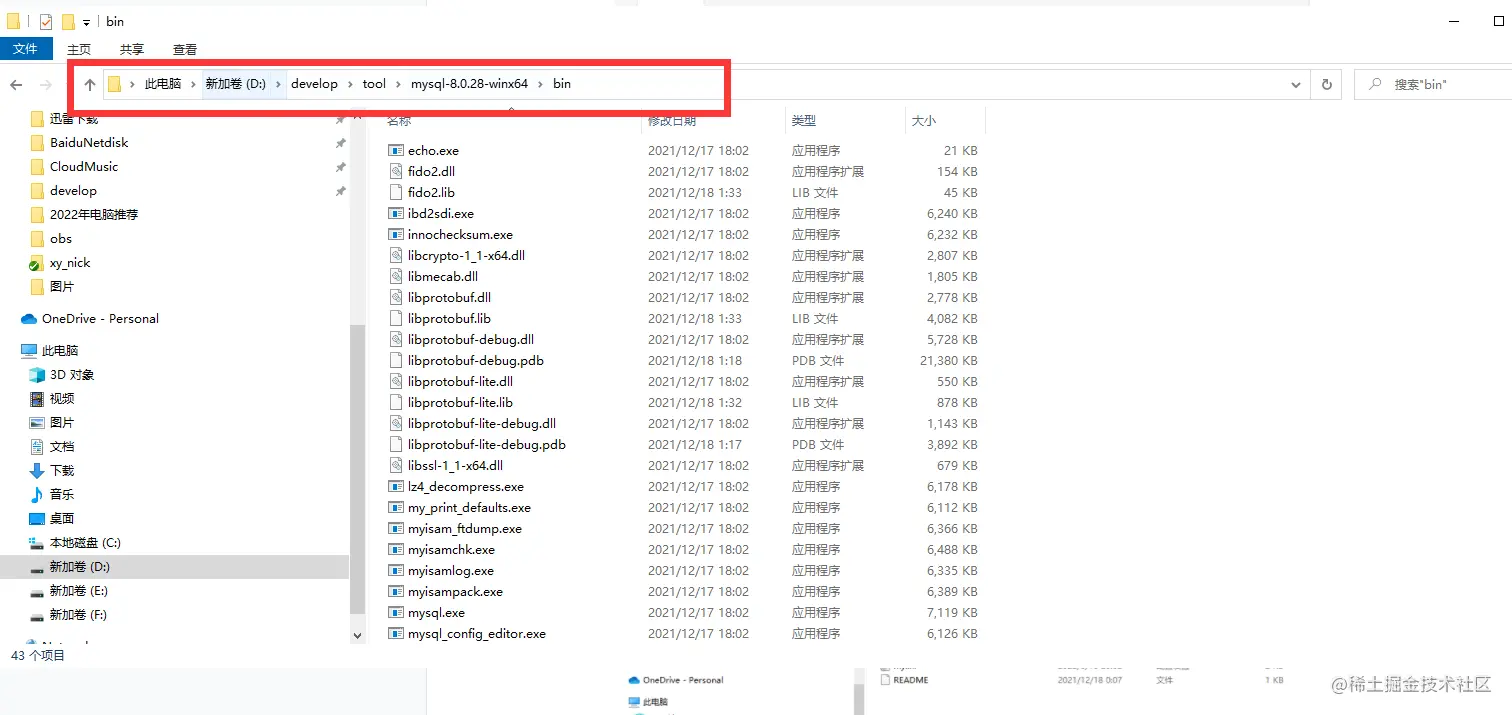Open the 文件 ribbon tab
This screenshot has height=715, width=1512.
click(x=25, y=48)
